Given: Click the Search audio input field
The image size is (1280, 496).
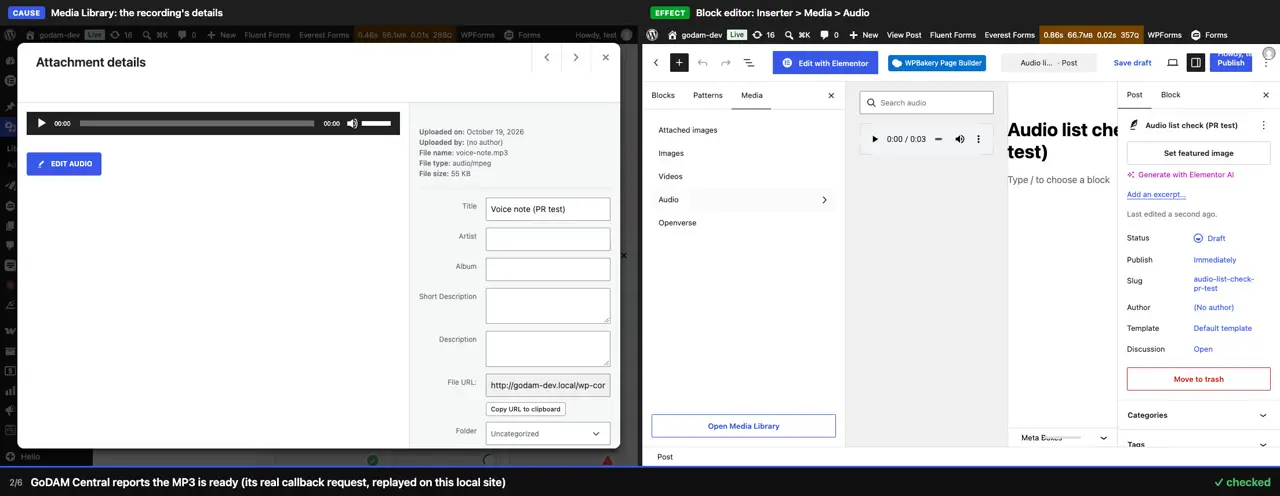Looking at the screenshot, I should point(927,102).
